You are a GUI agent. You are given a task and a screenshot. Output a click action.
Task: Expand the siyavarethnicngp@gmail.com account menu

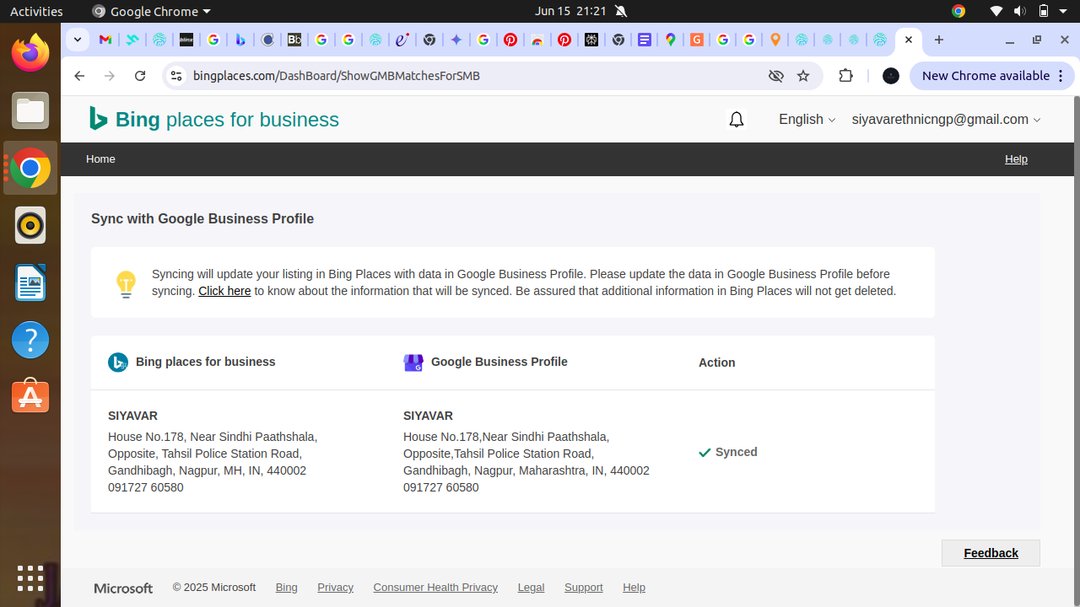tap(945, 120)
